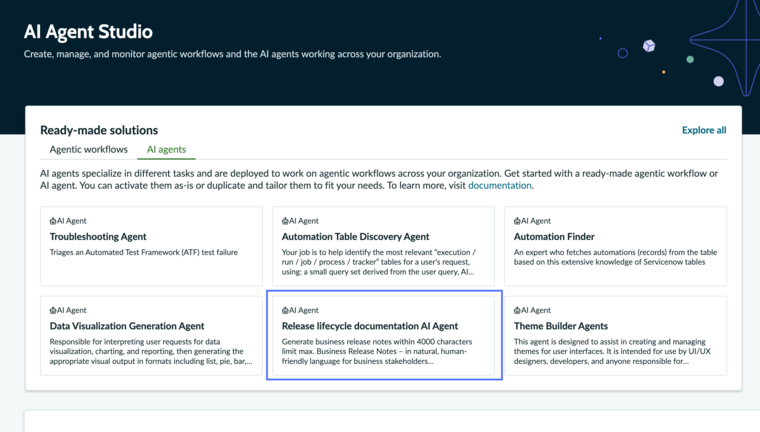This screenshot has height=432, width=760.
Task: Click the Troubleshooting Agent ATF description text
Action: 143,252
